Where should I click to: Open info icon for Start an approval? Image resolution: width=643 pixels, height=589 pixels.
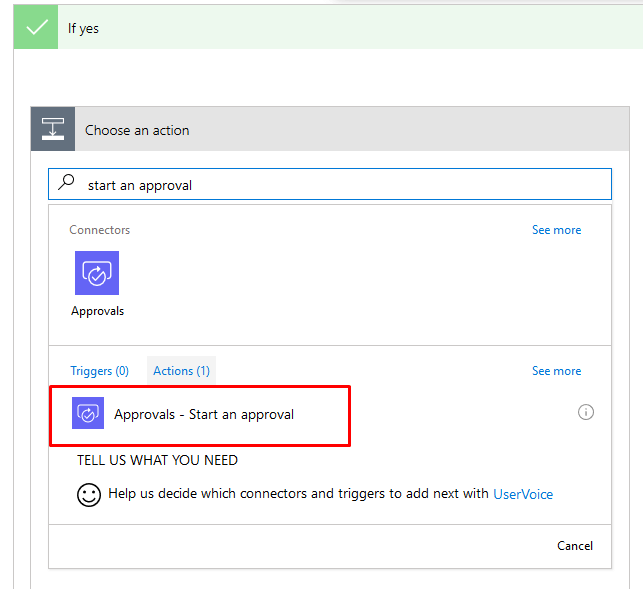point(586,412)
